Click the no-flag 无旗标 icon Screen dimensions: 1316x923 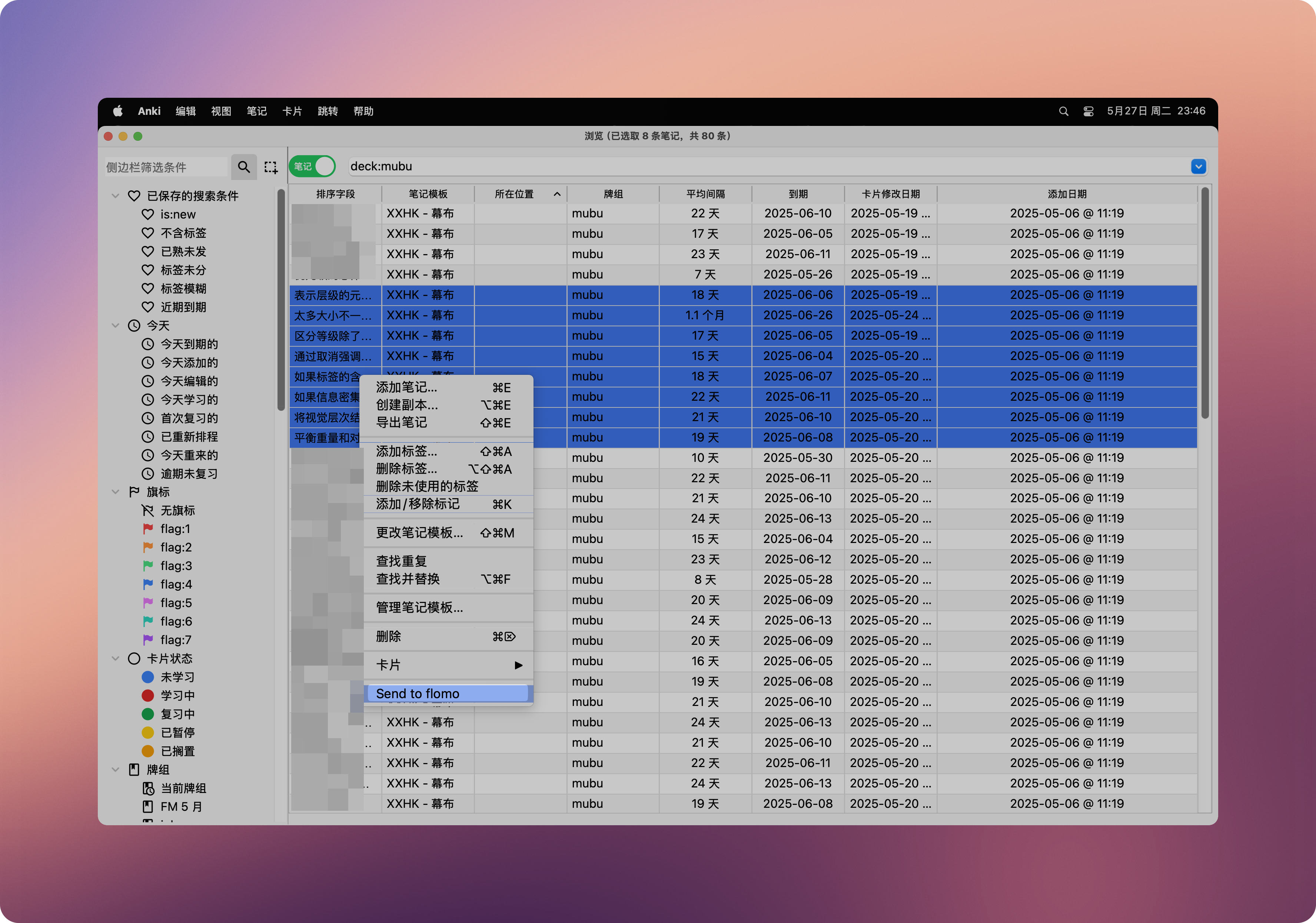pos(148,510)
